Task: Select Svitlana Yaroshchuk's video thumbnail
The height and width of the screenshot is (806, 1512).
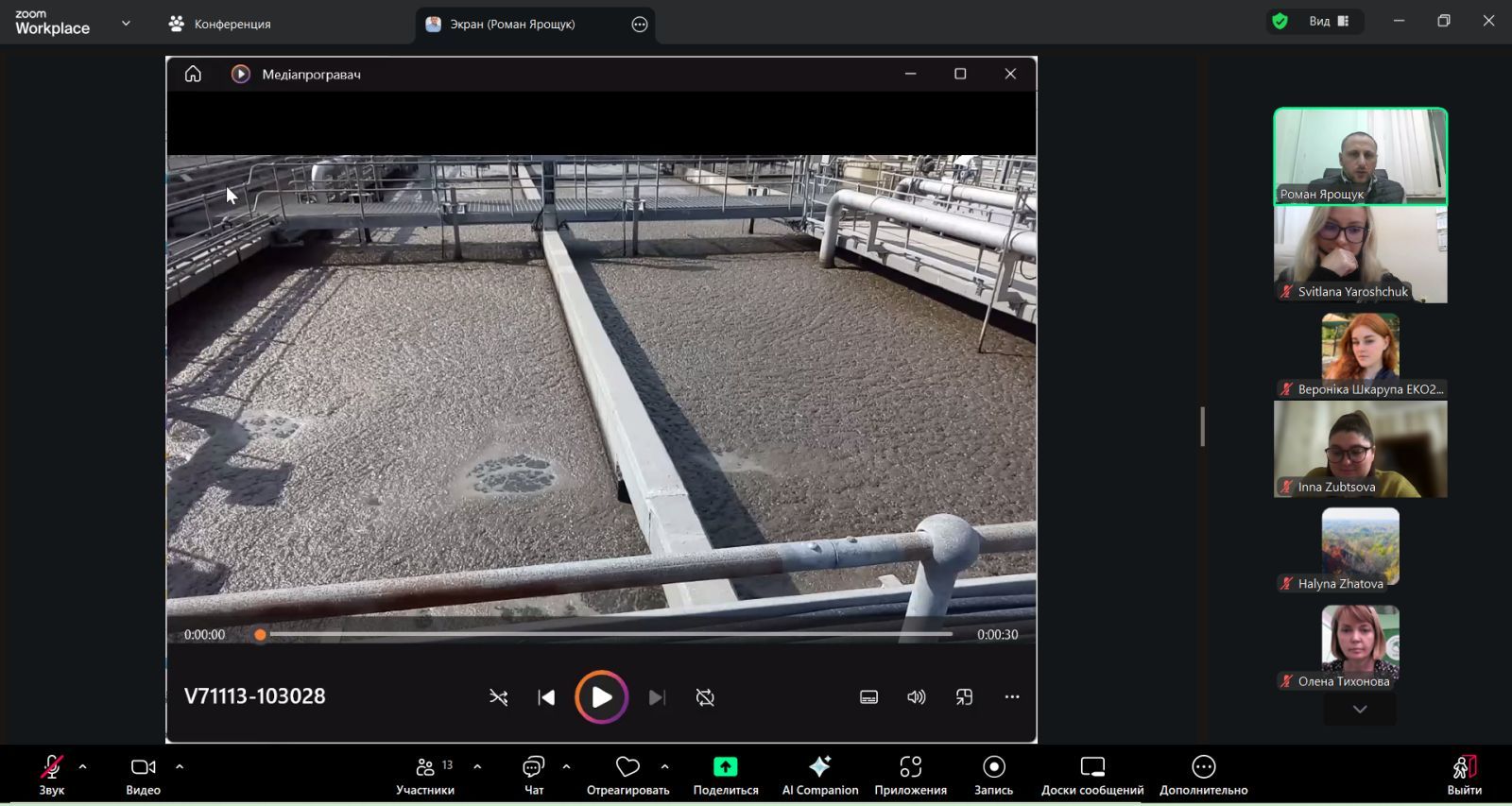Action: pyautogui.click(x=1360, y=254)
